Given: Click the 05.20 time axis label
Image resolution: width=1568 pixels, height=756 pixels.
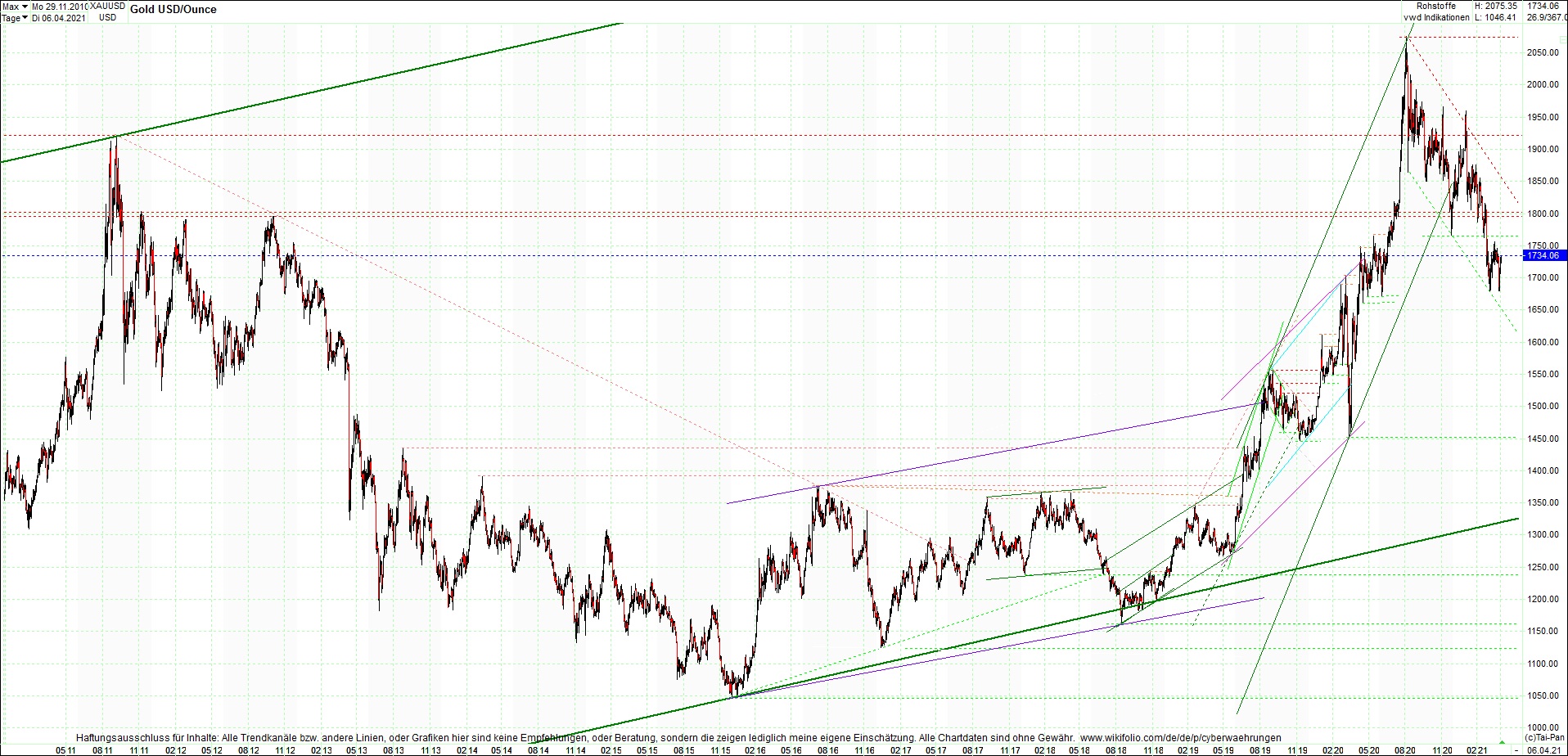Looking at the screenshot, I should pyautogui.click(x=1369, y=750).
